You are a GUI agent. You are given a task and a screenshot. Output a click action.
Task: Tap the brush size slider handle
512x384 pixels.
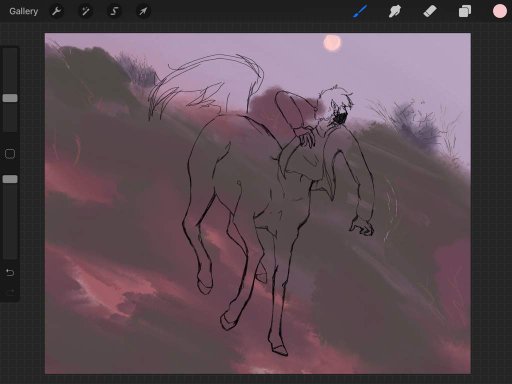click(10, 98)
